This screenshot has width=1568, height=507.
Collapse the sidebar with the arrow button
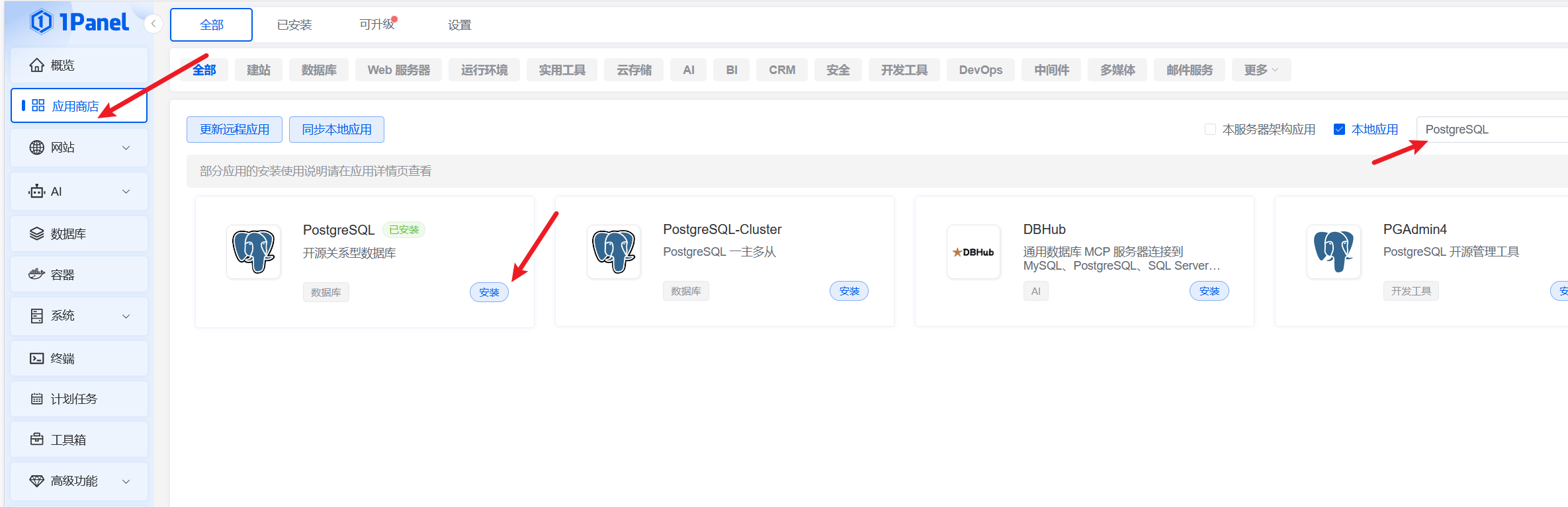(x=153, y=24)
